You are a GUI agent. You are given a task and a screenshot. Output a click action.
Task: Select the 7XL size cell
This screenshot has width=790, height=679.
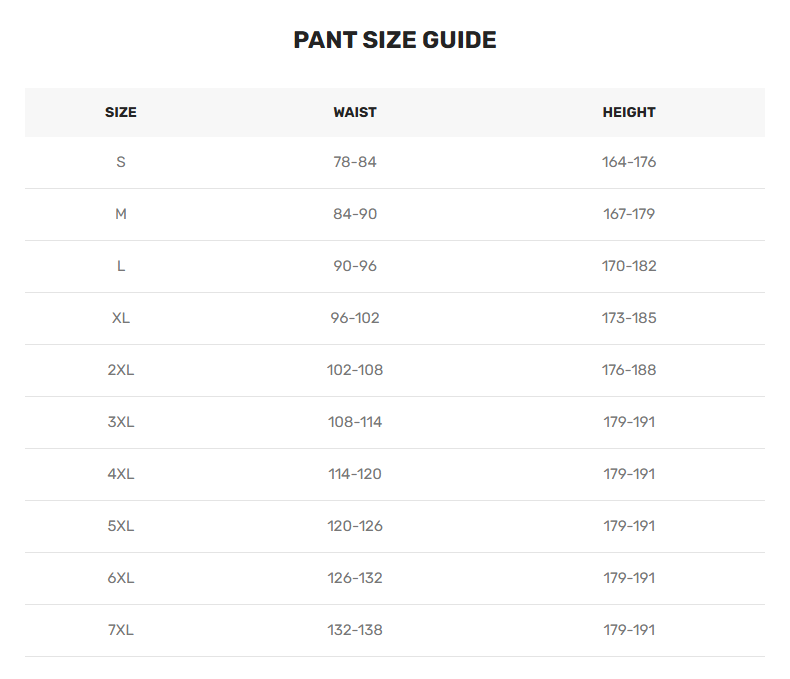pos(121,630)
